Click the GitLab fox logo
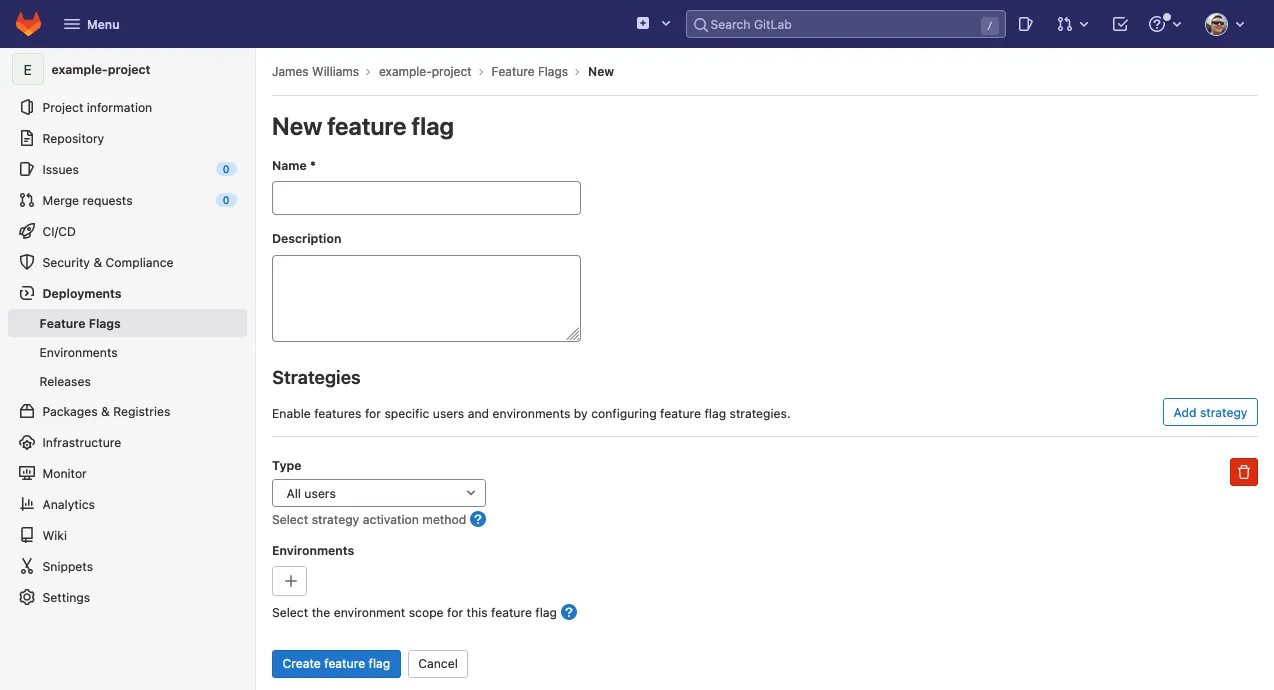1274x690 pixels. [29, 24]
